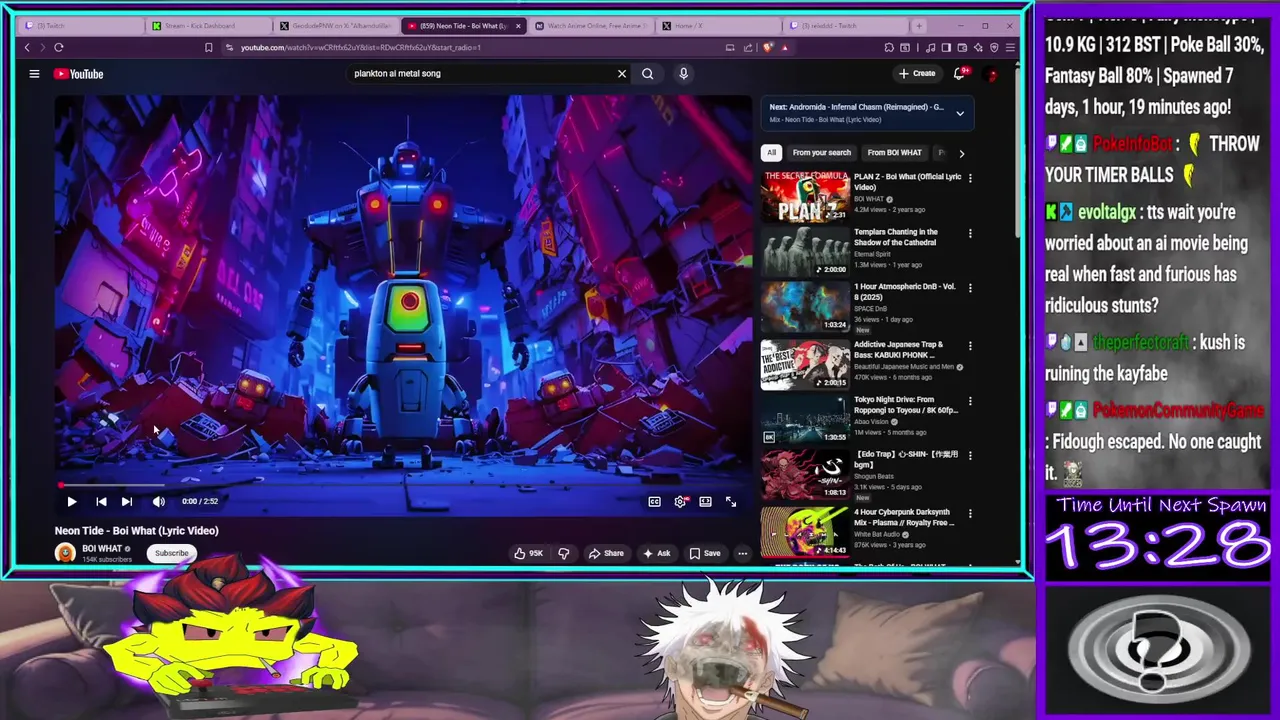The width and height of the screenshot is (1280, 720).
Task: Mute the video volume
Action: click(x=158, y=501)
